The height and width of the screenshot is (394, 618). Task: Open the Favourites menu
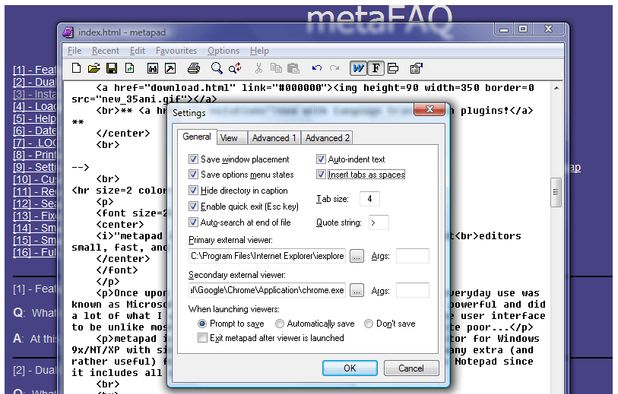pyautogui.click(x=176, y=51)
